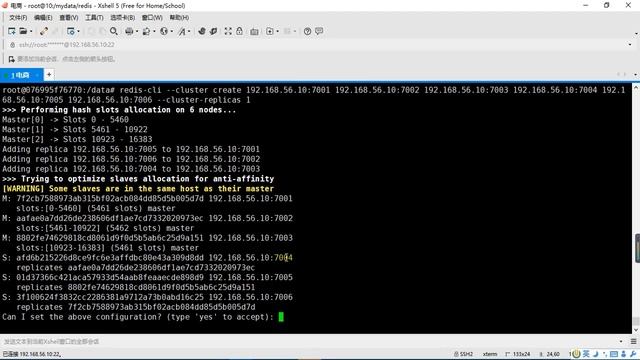Screen dimensions: 640x360
Task: Toggle the IME moon half-width icon
Action: [x=596, y=354]
